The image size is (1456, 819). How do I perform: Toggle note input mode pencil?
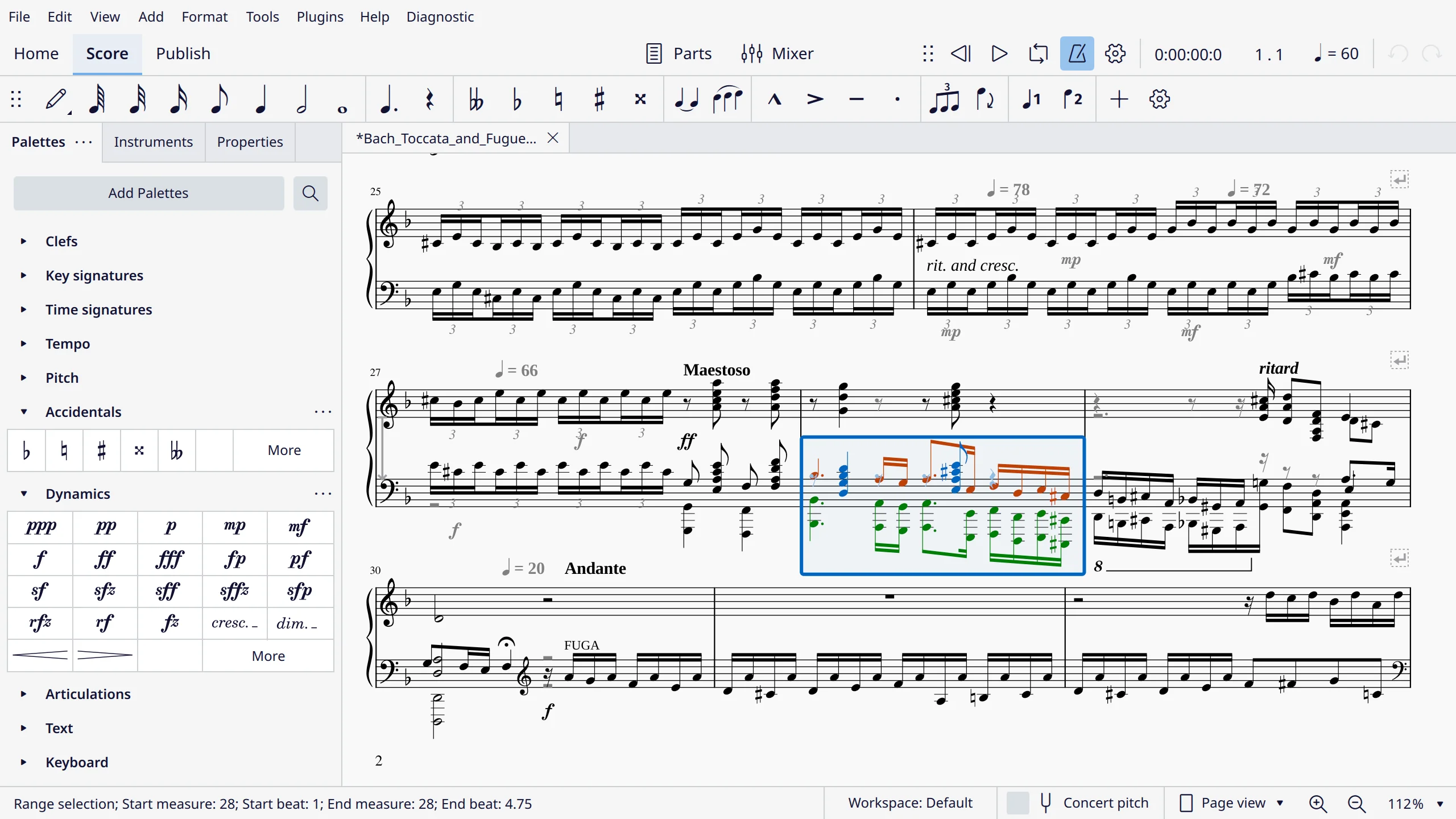click(x=57, y=100)
